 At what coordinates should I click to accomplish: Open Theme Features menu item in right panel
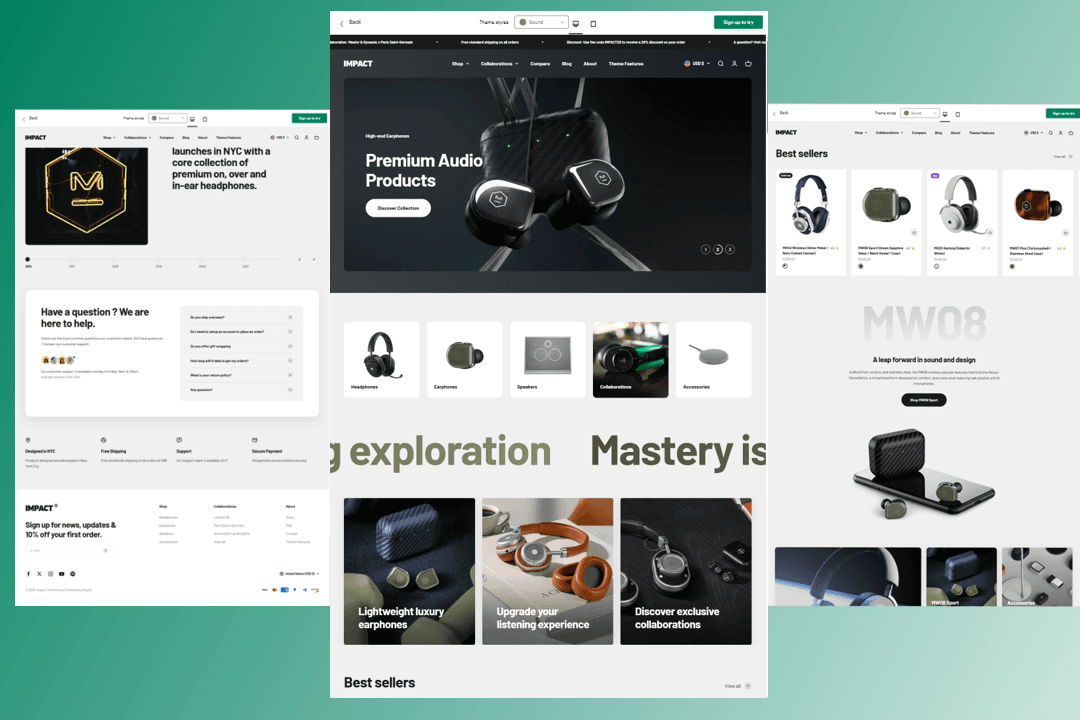(982, 132)
